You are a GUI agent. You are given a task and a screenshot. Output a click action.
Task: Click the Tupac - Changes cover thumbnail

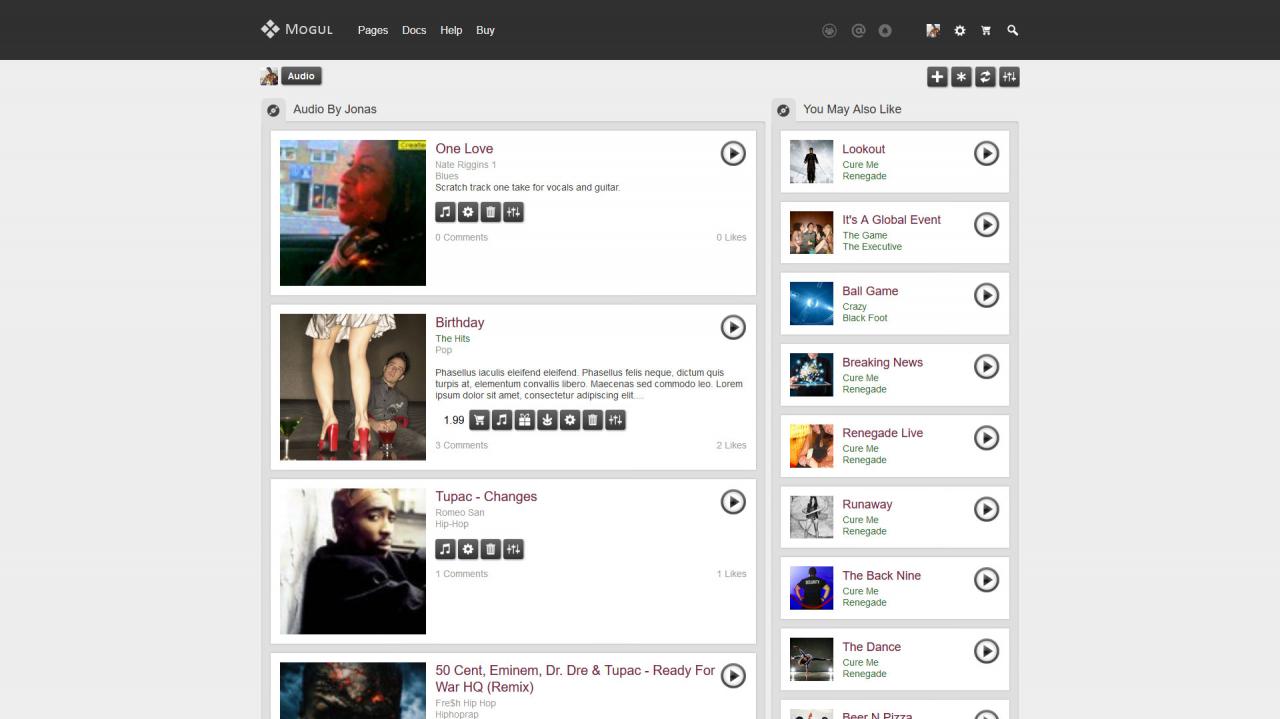tap(353, 561)
